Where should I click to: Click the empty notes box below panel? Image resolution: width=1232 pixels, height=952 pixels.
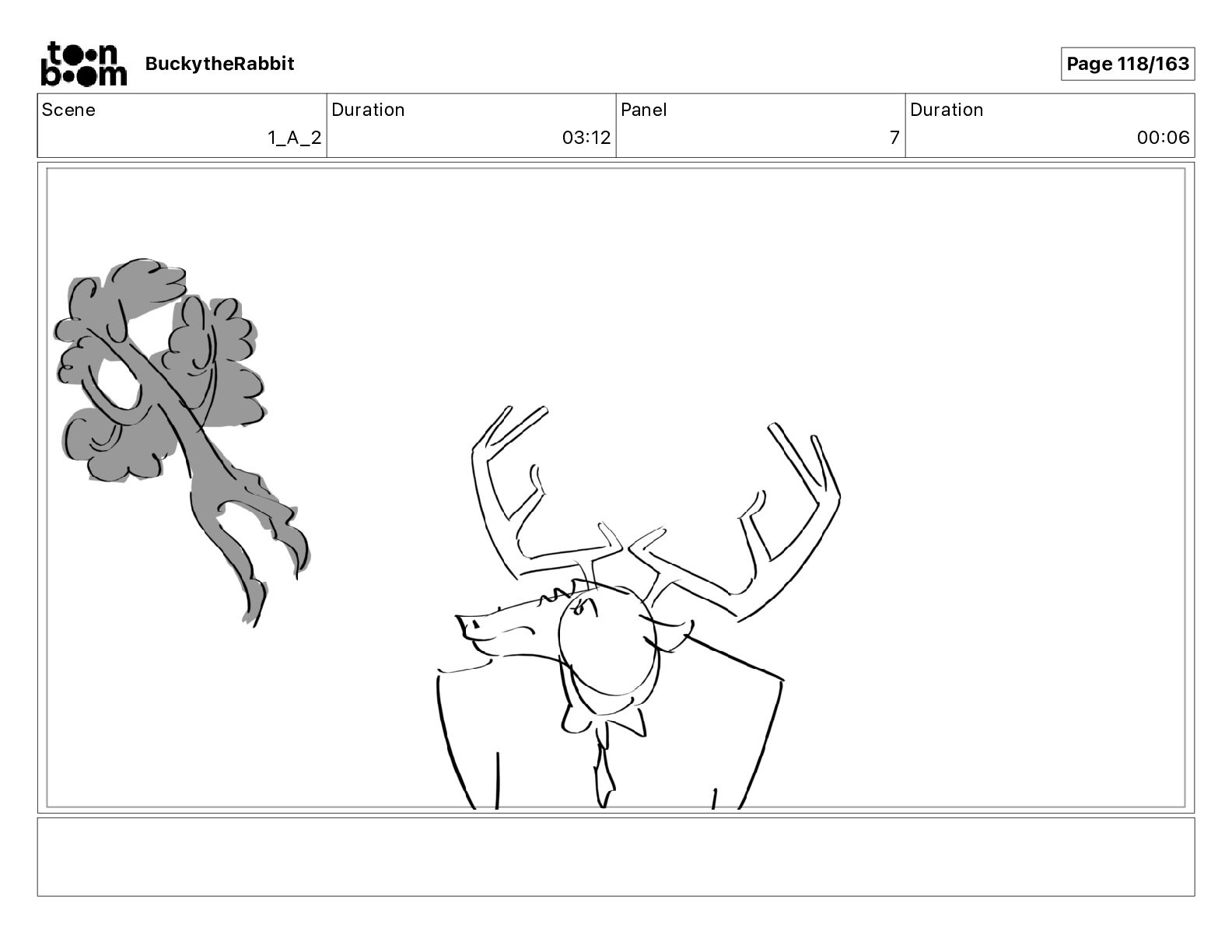616,856
